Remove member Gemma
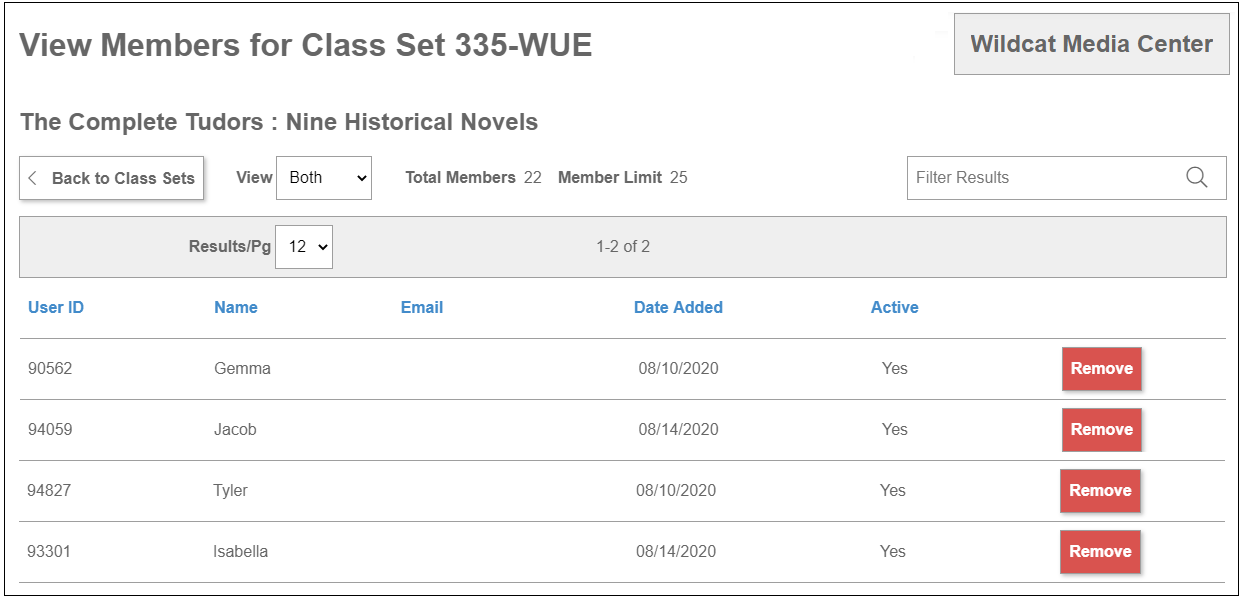The width and height of the screenshot is (1242, 599). (1102, 368)
